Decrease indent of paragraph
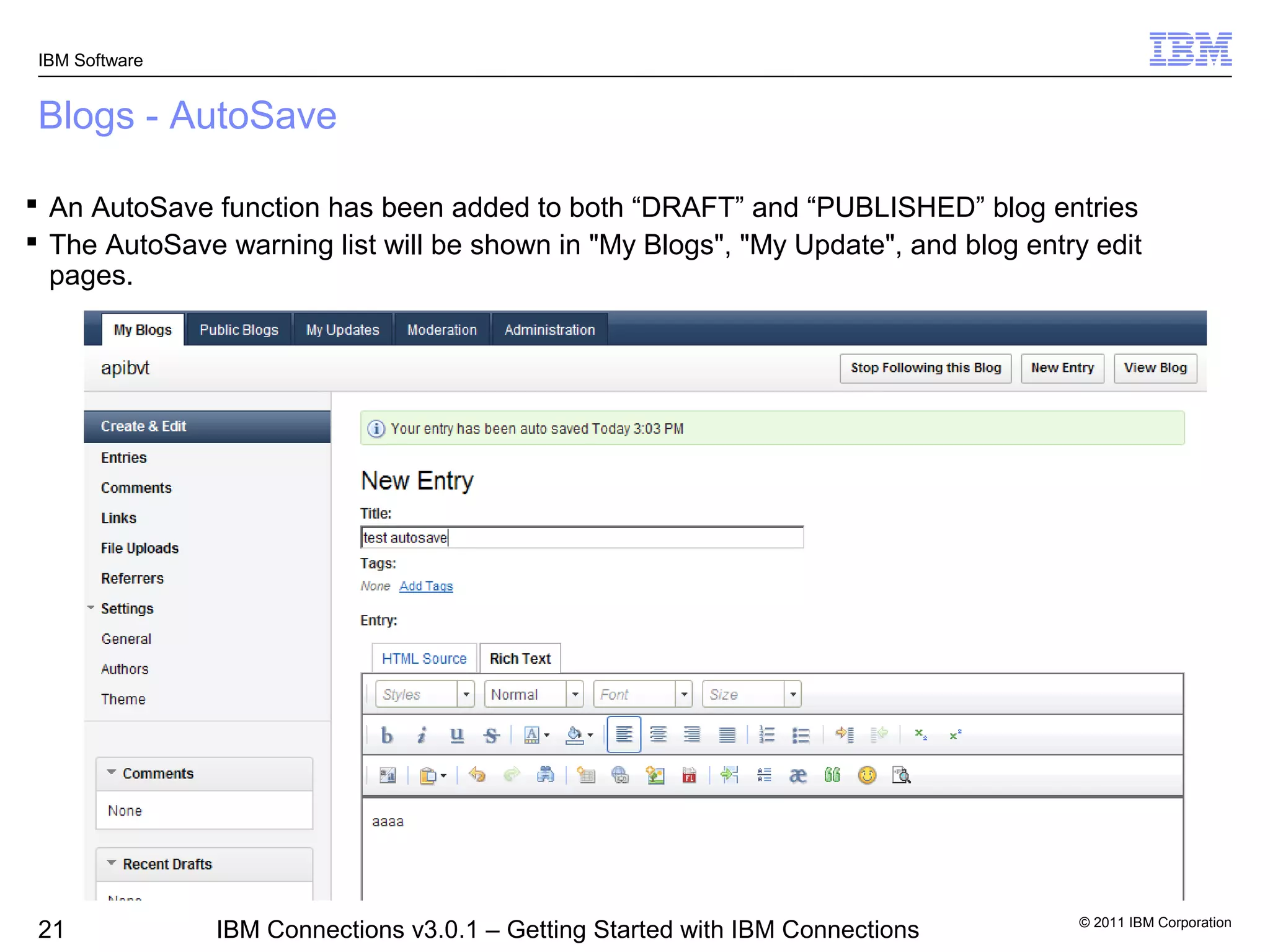Viewport: 1270px width, 952px height. 879,735
